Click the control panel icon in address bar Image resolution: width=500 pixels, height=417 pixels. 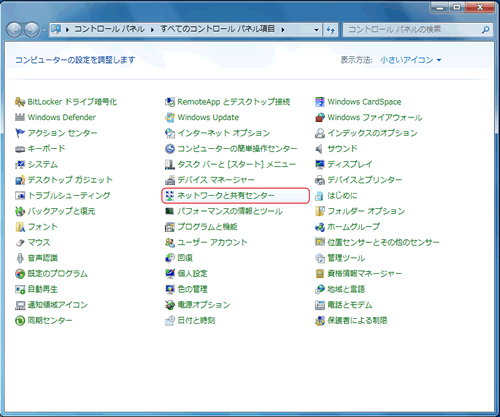click(57, 29)
